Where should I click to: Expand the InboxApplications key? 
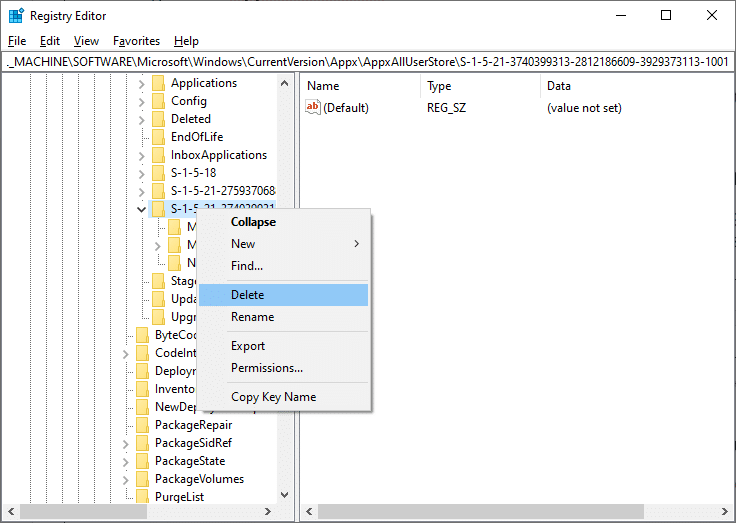[142, 156]
